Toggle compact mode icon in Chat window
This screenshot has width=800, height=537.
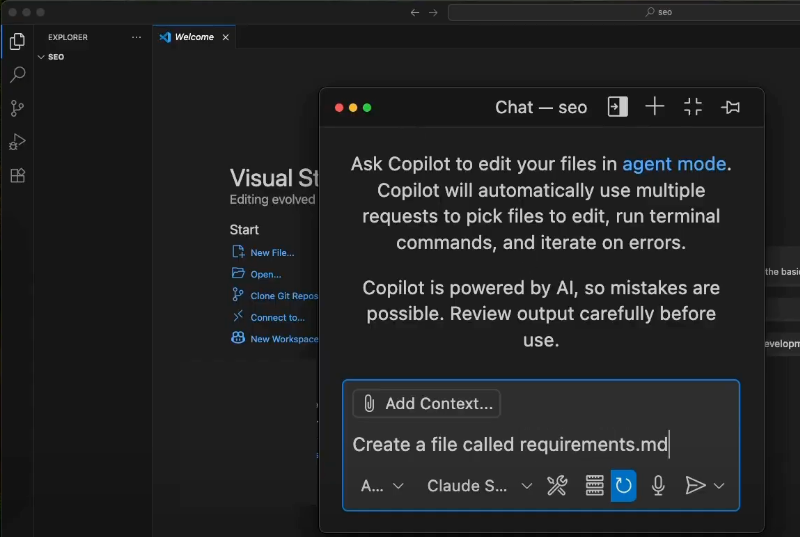[692, 107]
